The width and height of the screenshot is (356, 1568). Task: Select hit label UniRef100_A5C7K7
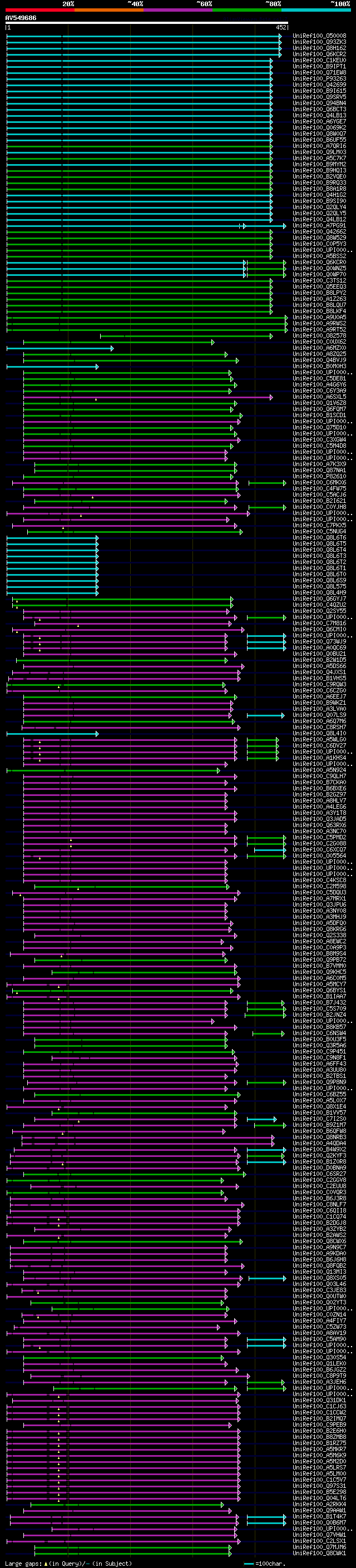coord(319,159)
